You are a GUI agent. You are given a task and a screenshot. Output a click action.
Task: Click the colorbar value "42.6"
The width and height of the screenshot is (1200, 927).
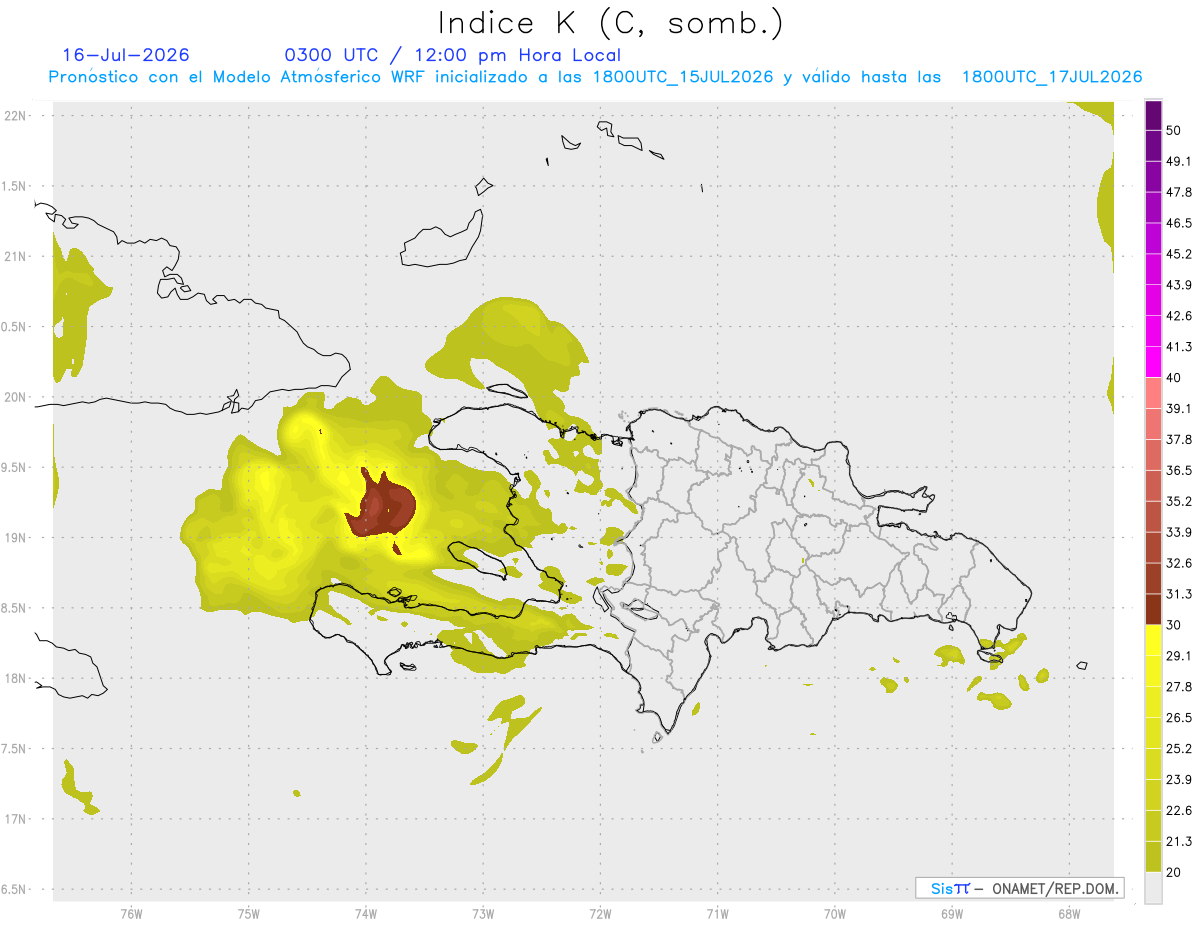(1180, 316)
